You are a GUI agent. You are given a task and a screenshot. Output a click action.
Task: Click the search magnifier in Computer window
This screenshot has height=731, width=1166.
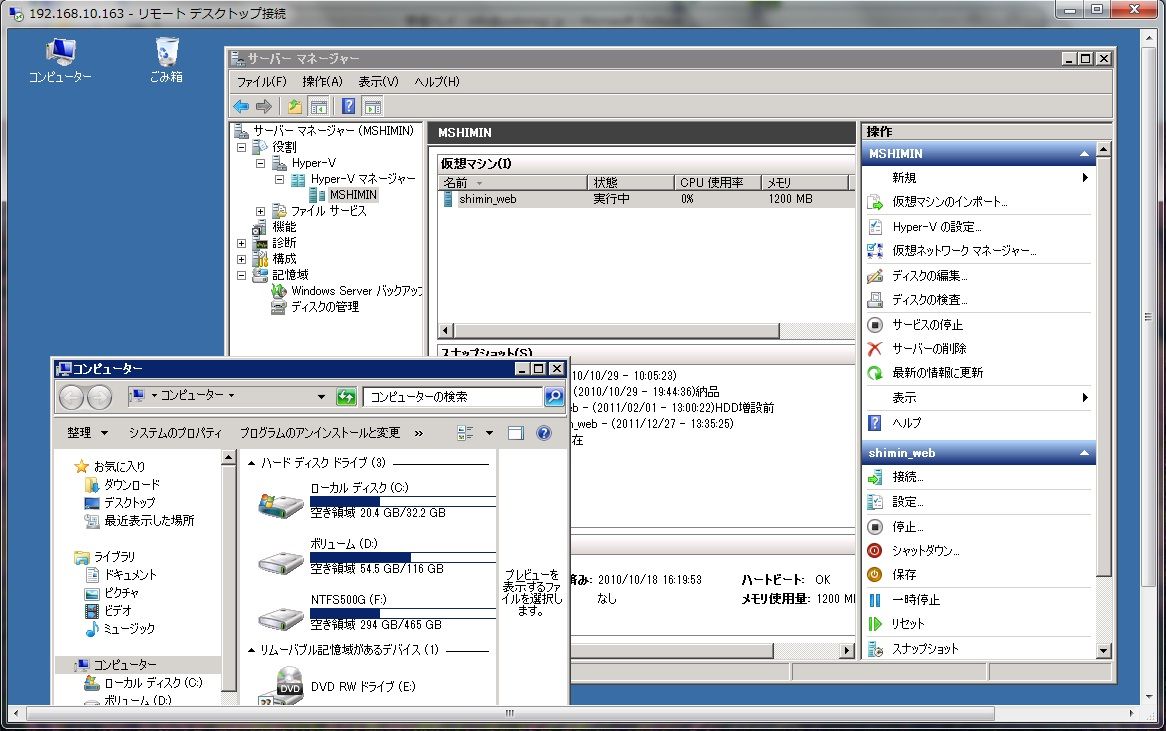point(554,396)
